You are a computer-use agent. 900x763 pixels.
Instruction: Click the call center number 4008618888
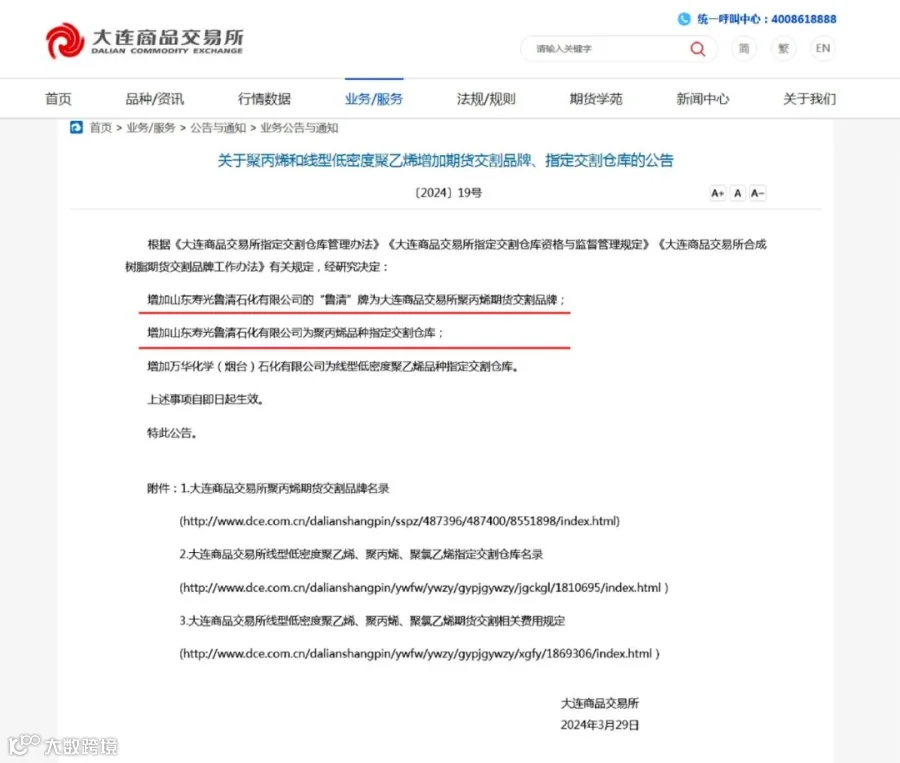click(x=804, y=19)
